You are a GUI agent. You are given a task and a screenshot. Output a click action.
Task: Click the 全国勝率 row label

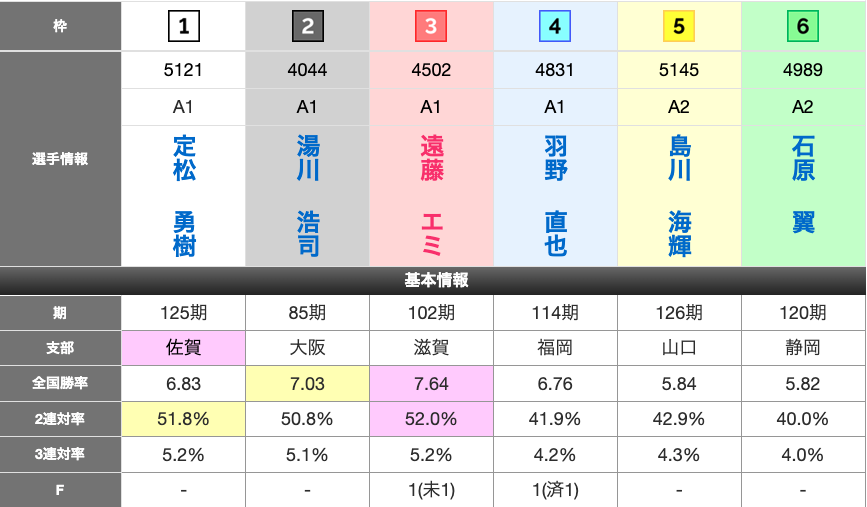60,384
